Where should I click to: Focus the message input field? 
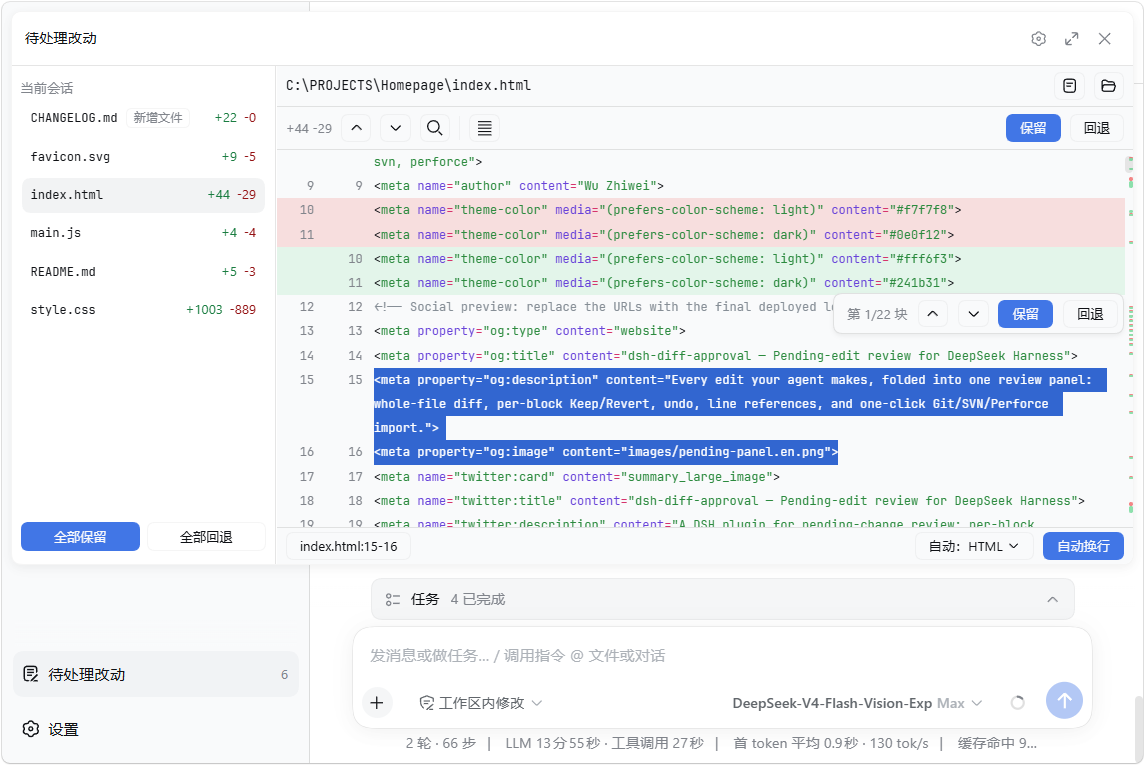coord(721,656)
